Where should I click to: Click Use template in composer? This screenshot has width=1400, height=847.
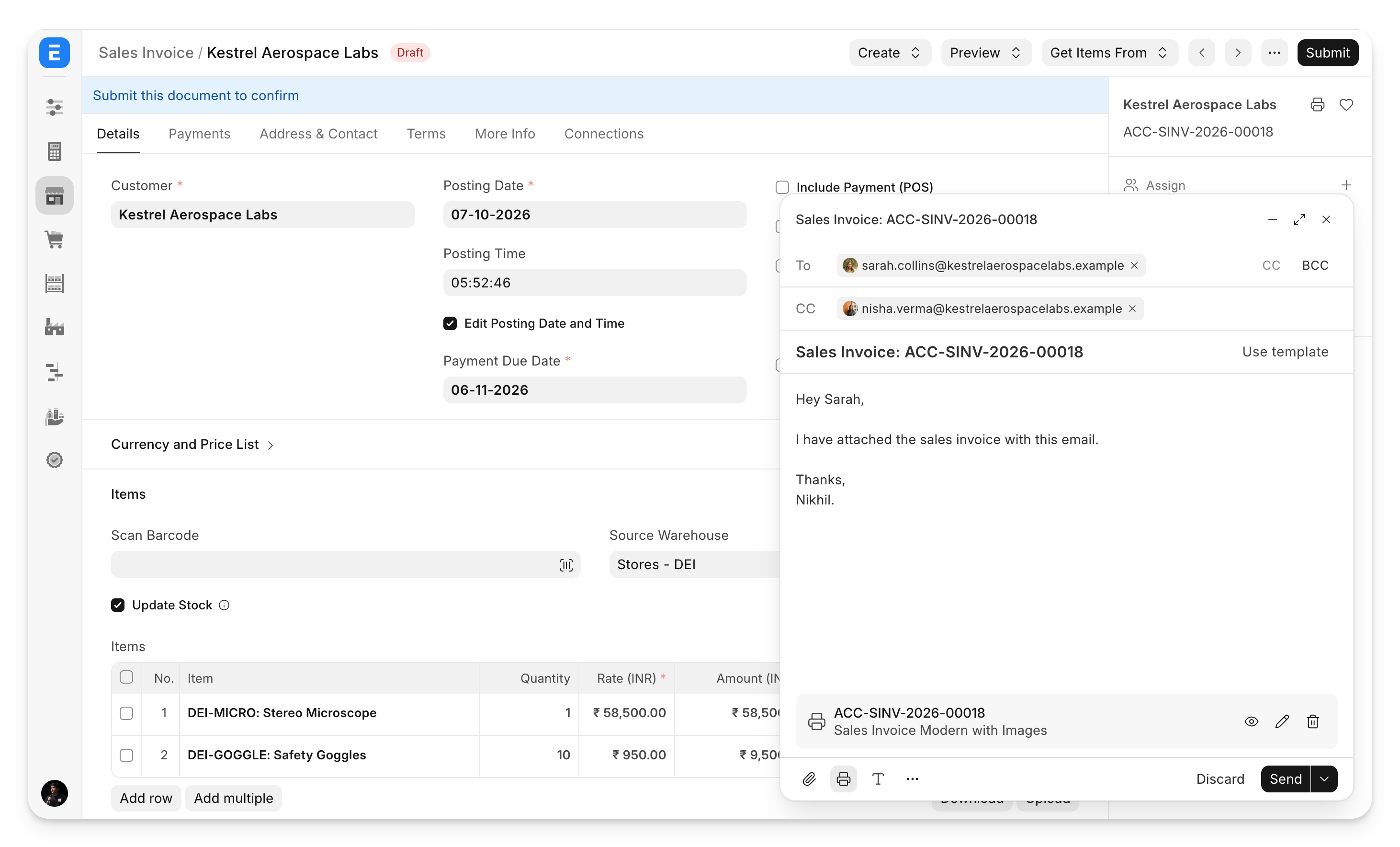(x=1285, y=352)
